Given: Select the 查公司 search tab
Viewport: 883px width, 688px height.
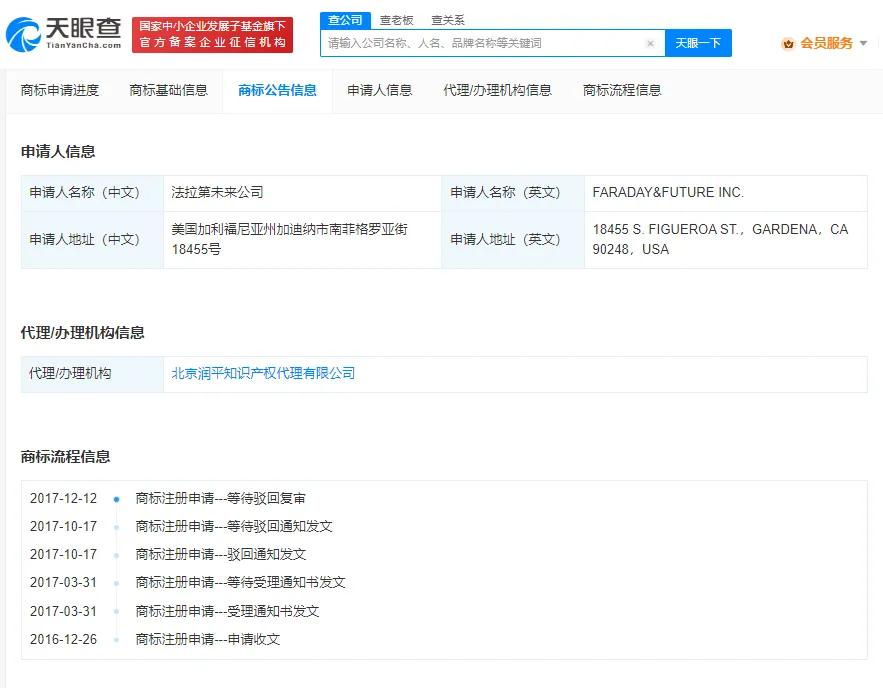Looking at the screenshot, I should tap(345, 20).
